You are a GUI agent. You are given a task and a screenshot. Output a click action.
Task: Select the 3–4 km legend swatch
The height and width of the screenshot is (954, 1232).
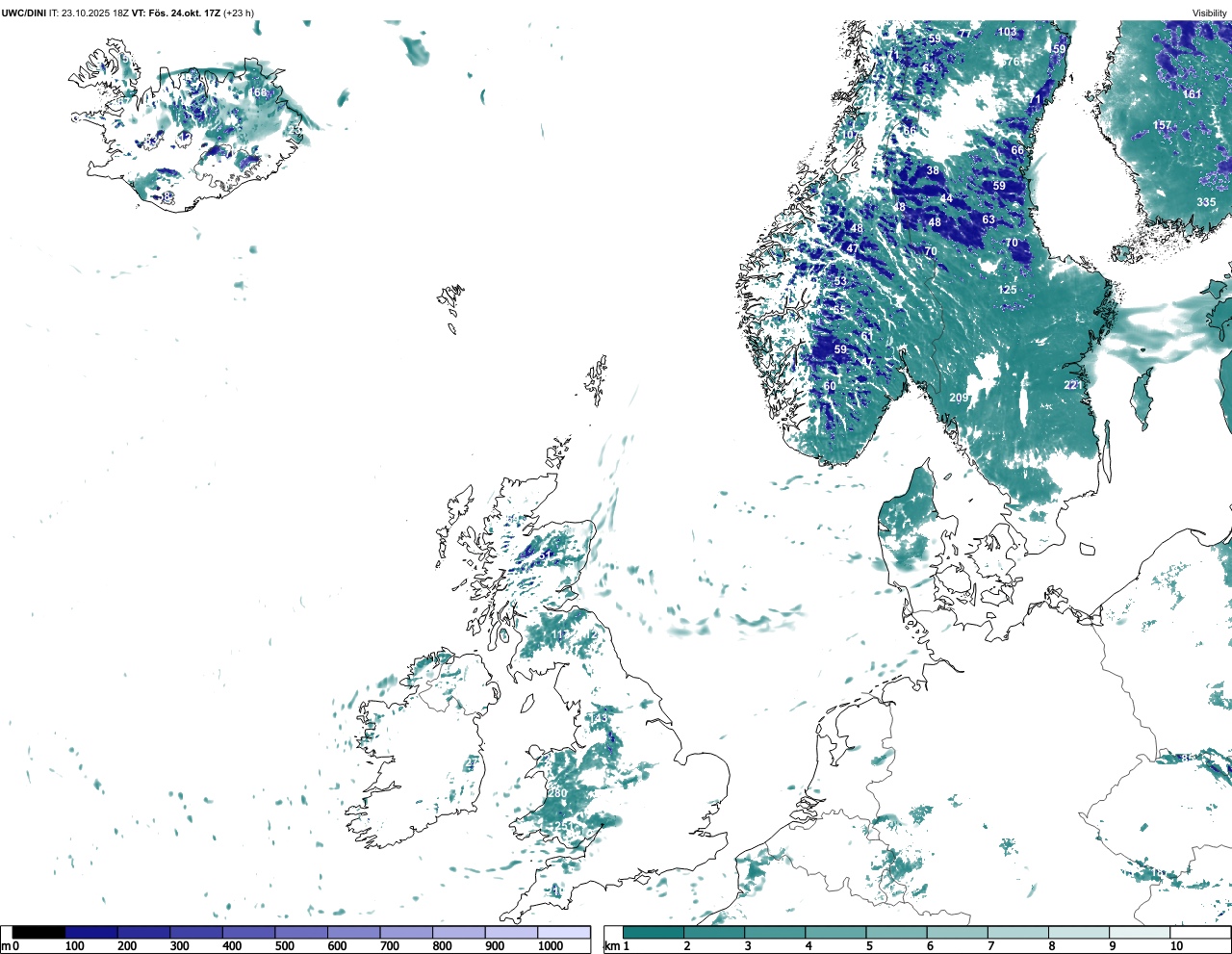(x=775, y=932)
